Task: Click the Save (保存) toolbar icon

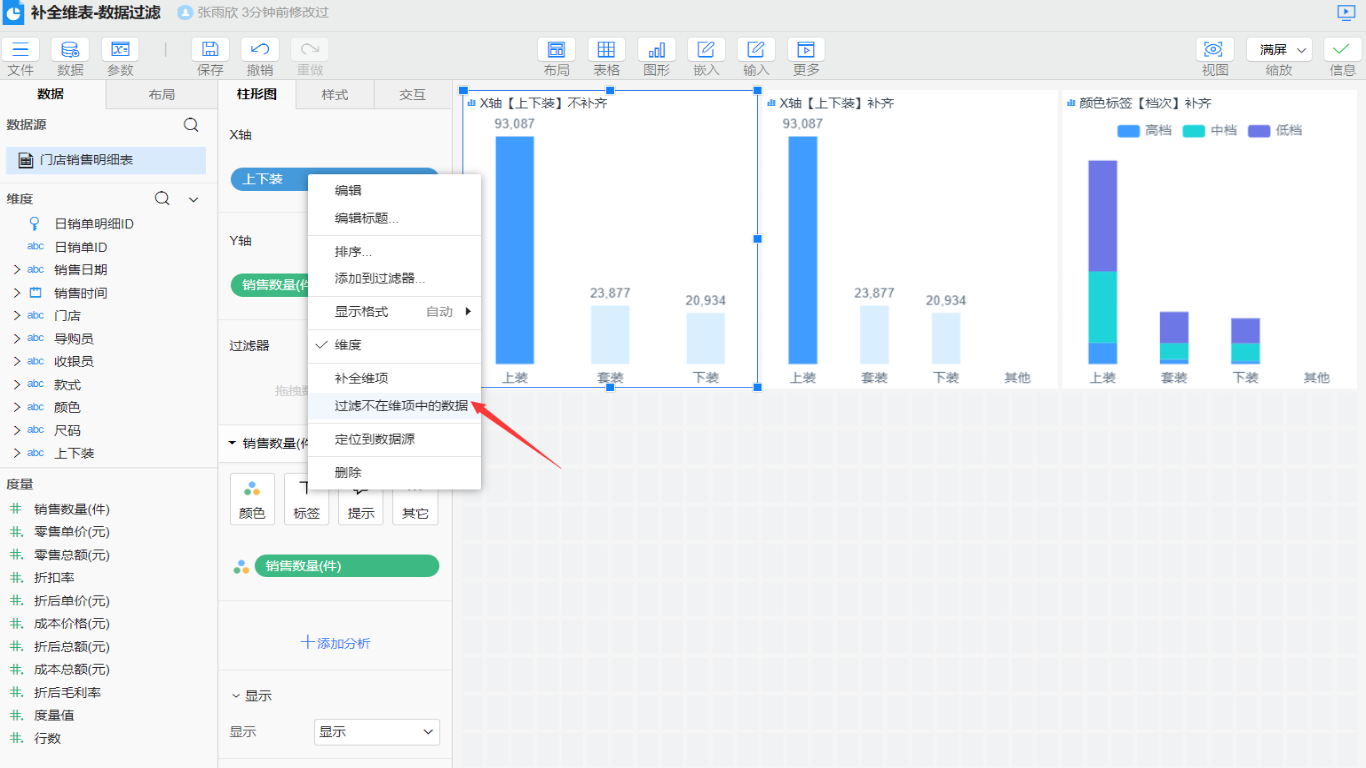Action: tap(210, 50)
